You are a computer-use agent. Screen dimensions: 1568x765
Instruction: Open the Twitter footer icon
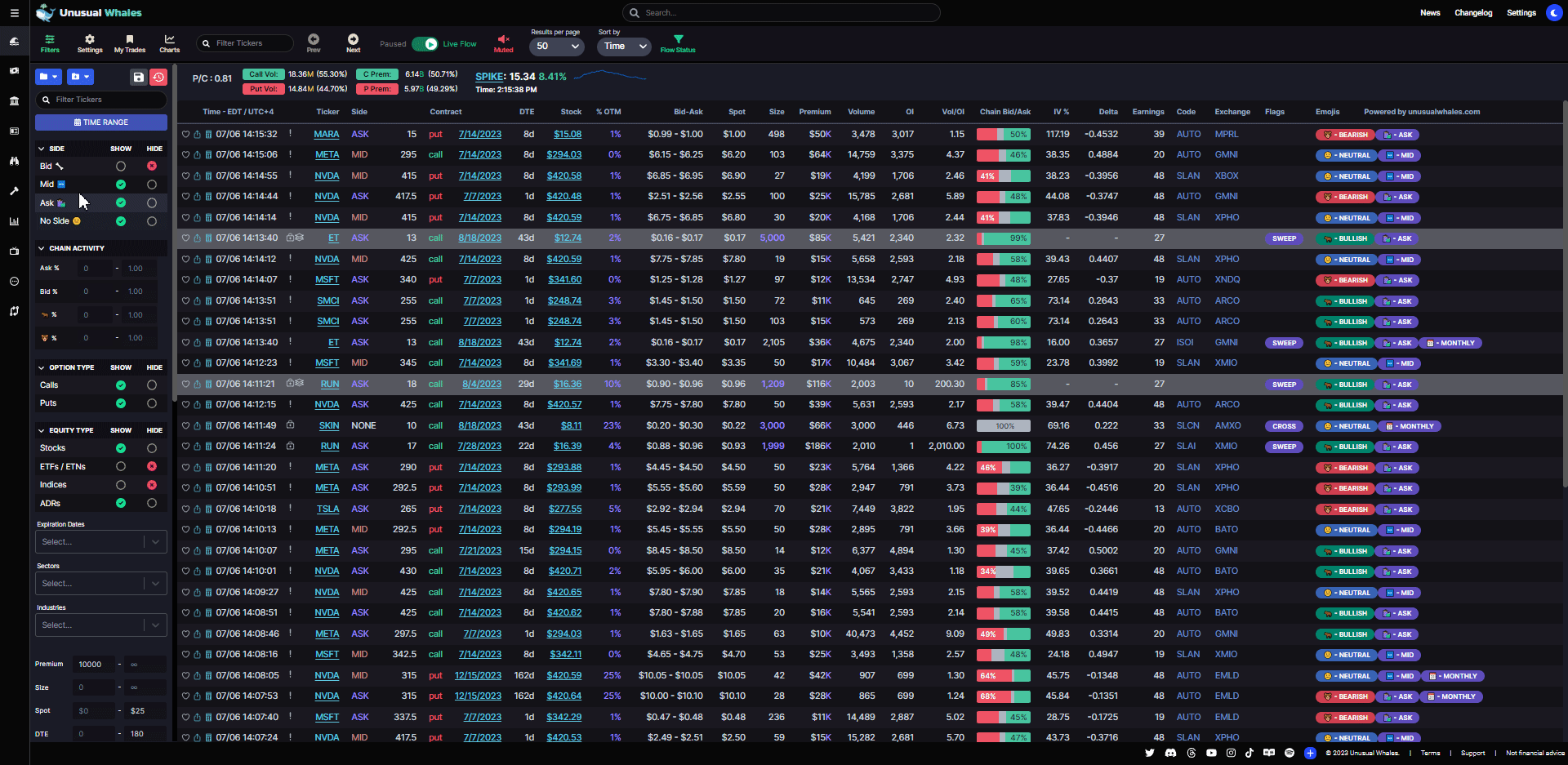(x=1150, y=753)
